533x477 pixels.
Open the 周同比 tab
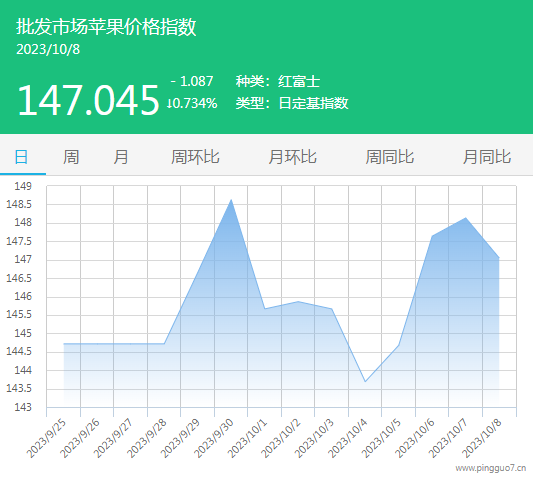(x=390, y=157)
